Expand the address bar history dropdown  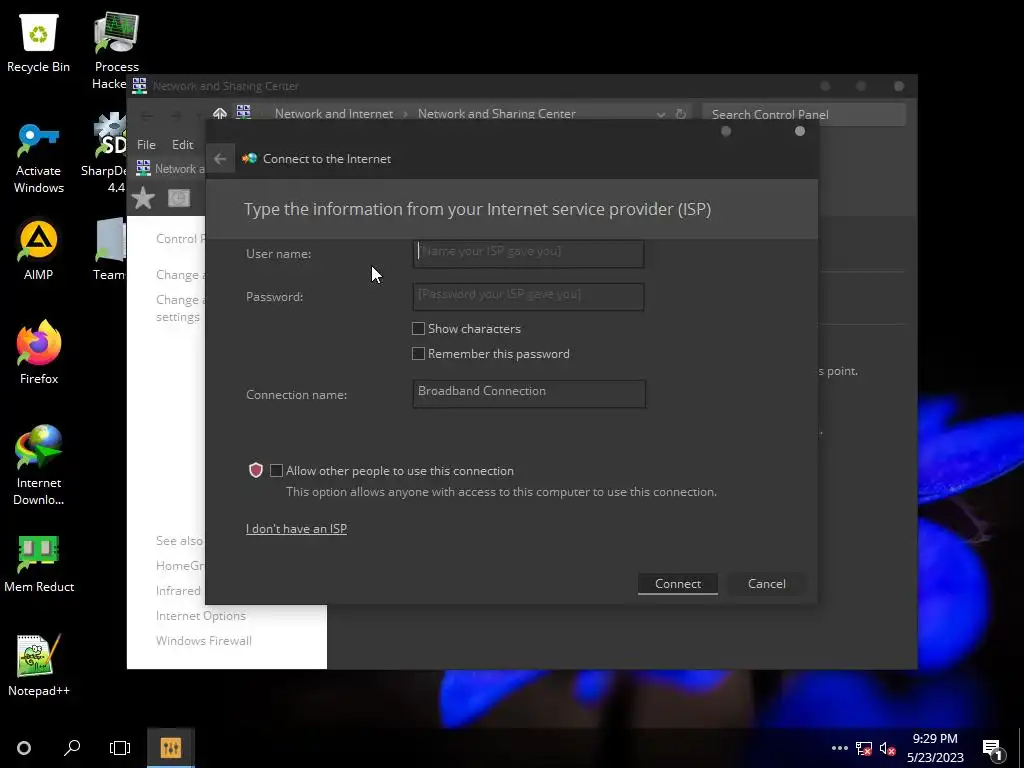tap(661, 114)
